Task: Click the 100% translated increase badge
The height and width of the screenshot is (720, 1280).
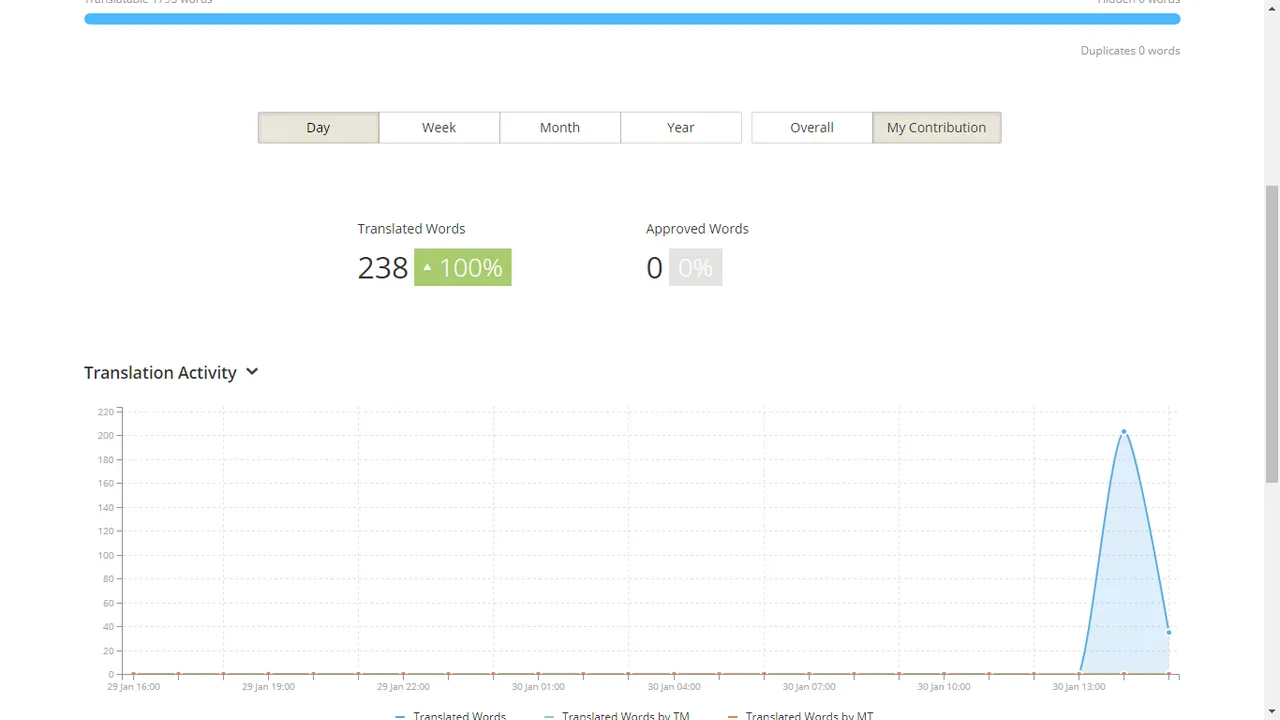Action: (x=463, y=267)
